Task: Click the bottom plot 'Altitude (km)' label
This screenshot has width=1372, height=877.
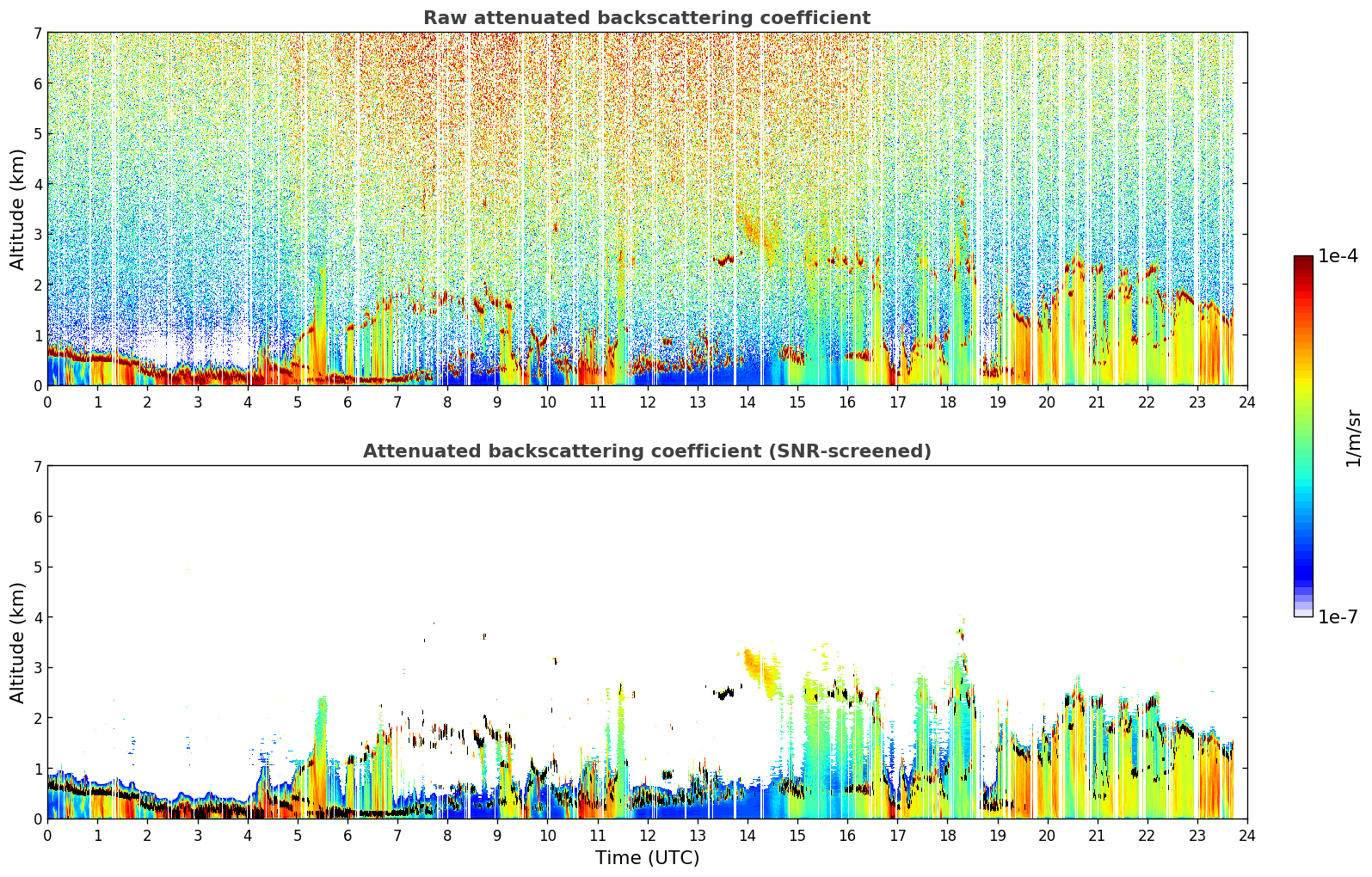Action: (x=18, y=642)
